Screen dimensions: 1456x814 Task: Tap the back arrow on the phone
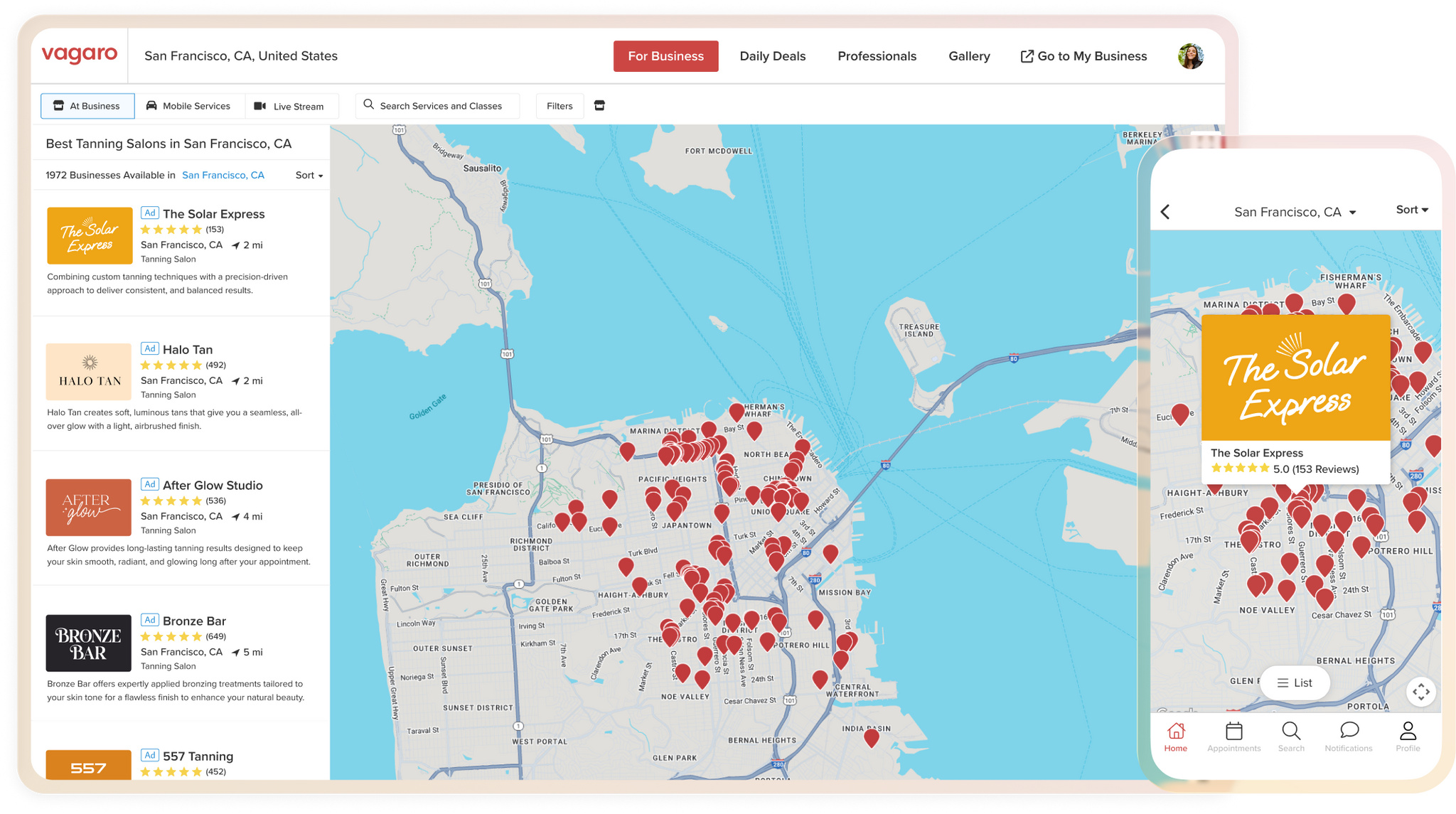(x=1165, y=212)
